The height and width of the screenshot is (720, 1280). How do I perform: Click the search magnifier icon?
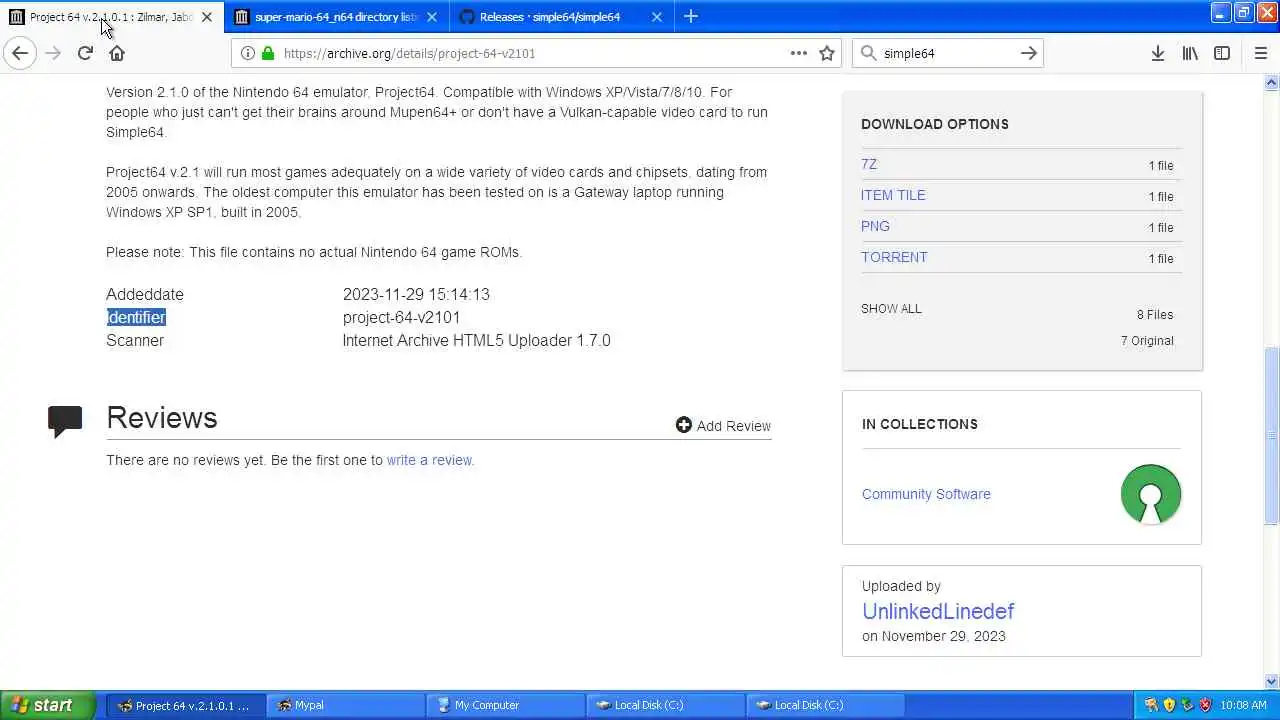(x=868, y=53)
